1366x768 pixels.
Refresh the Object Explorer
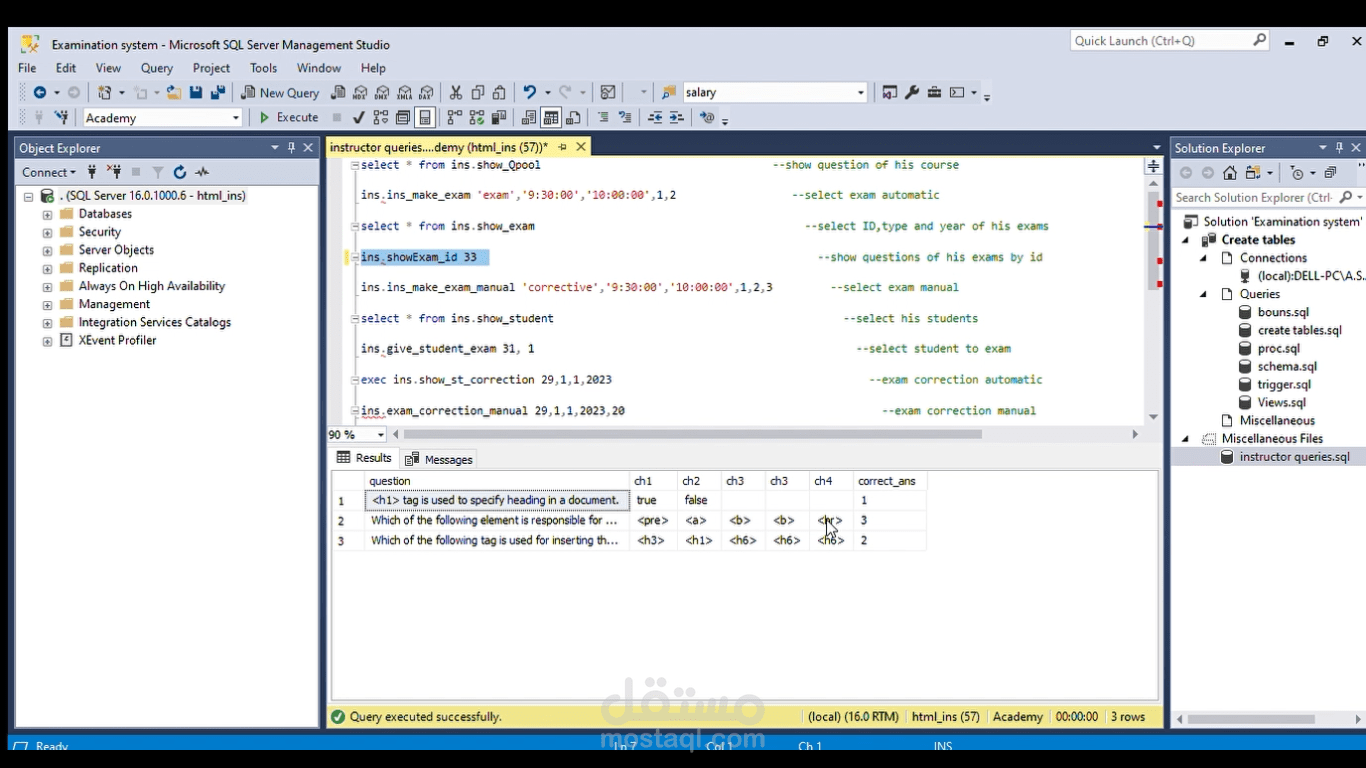tap(180, 172)
